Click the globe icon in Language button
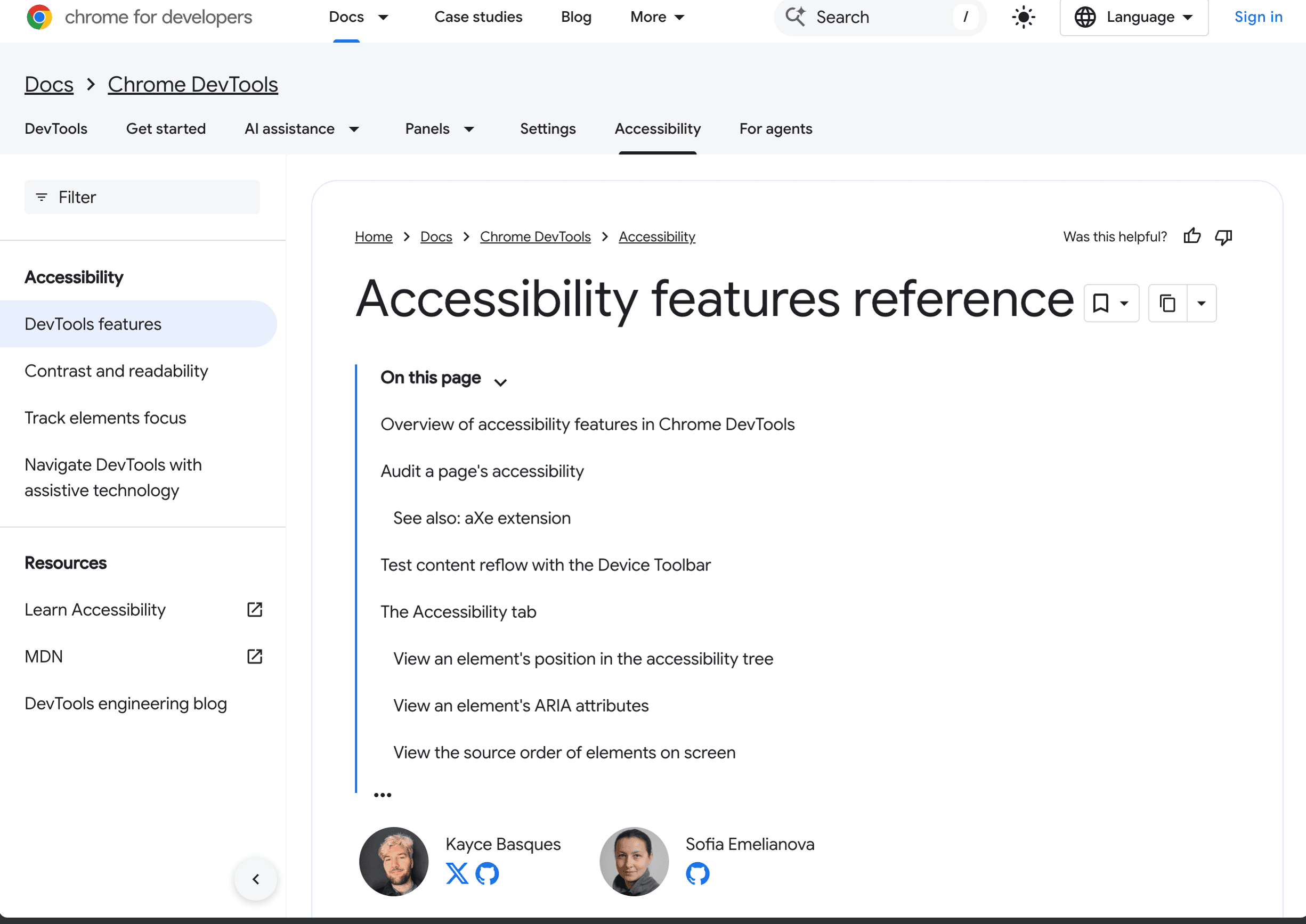Viewport: 1306px width, 924px height. pos(1085,17)
